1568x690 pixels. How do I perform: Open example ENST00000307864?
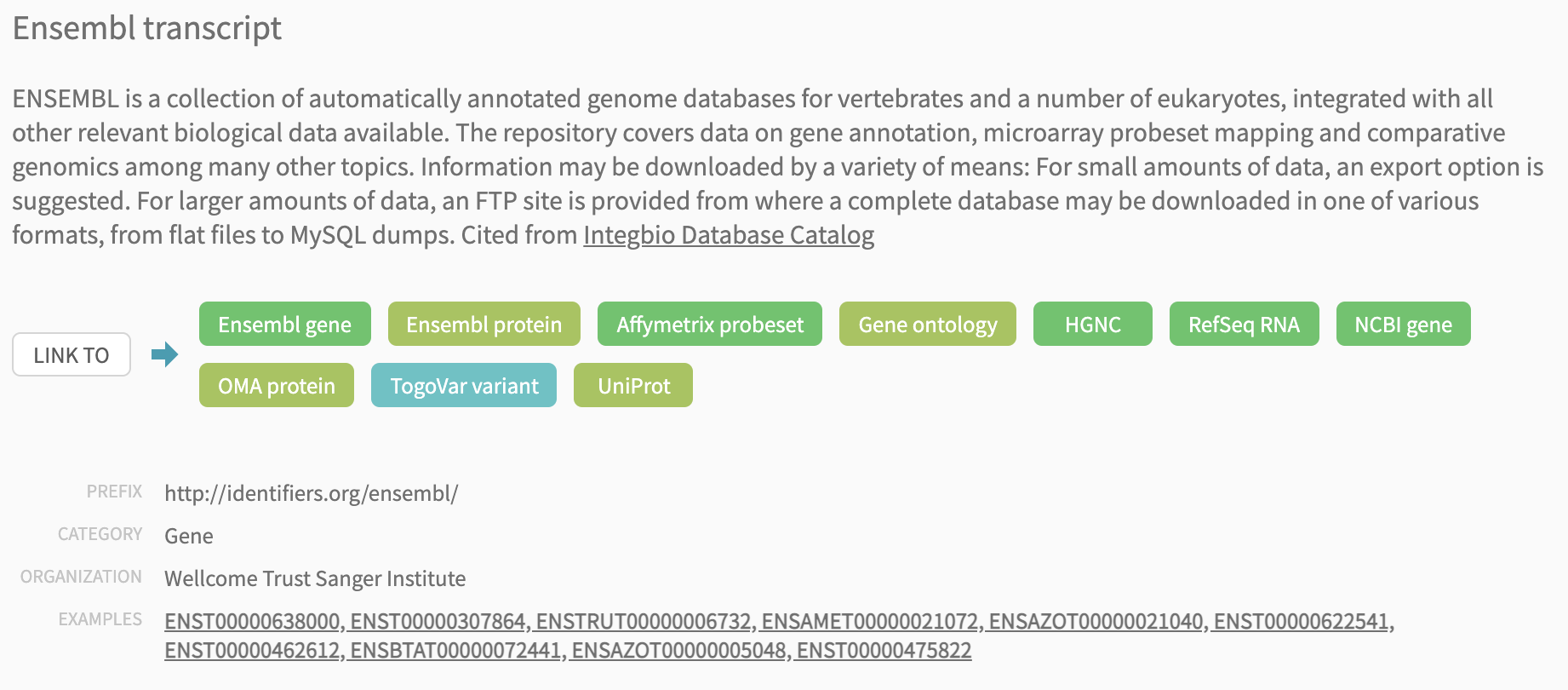(x=438, y=622)
